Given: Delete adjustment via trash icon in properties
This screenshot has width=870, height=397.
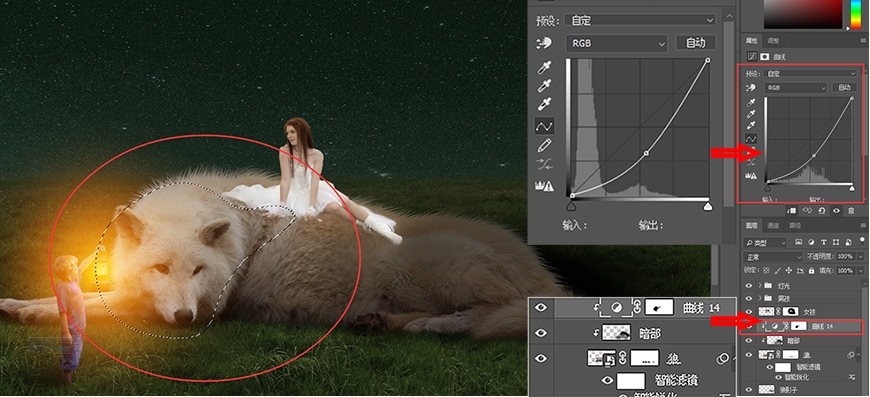Looking at the screenshot, I should [x=851, y=211].
